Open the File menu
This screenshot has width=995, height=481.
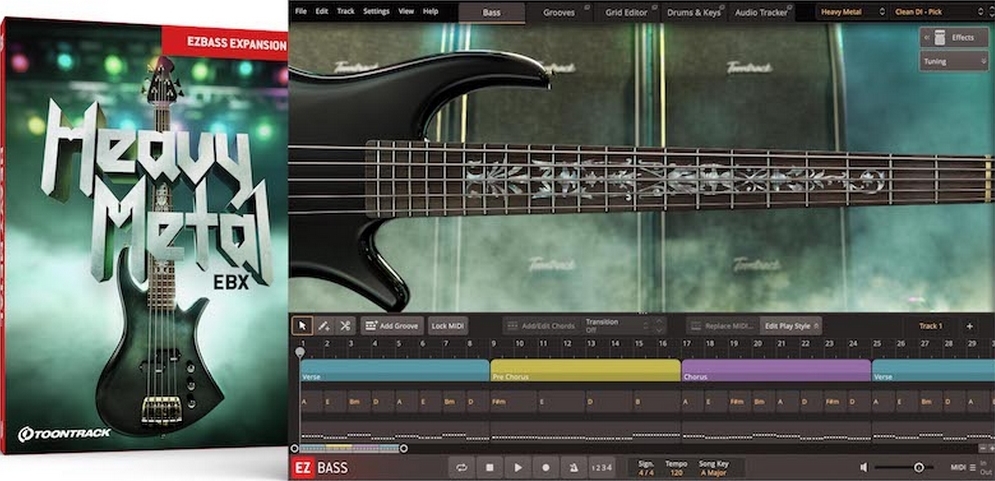click(x=301, y=11)
